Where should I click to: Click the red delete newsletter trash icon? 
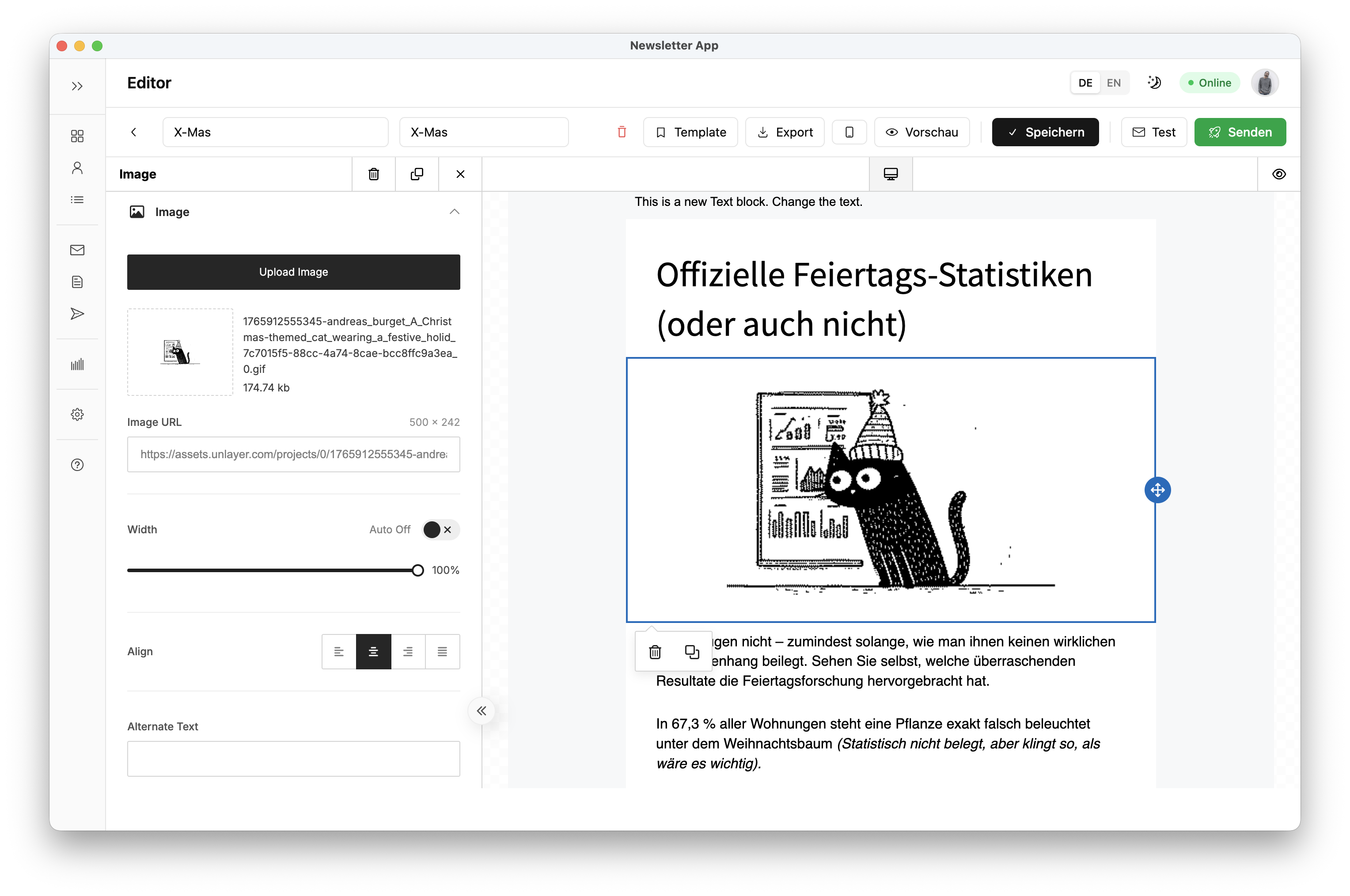click(x=622, y=132)
